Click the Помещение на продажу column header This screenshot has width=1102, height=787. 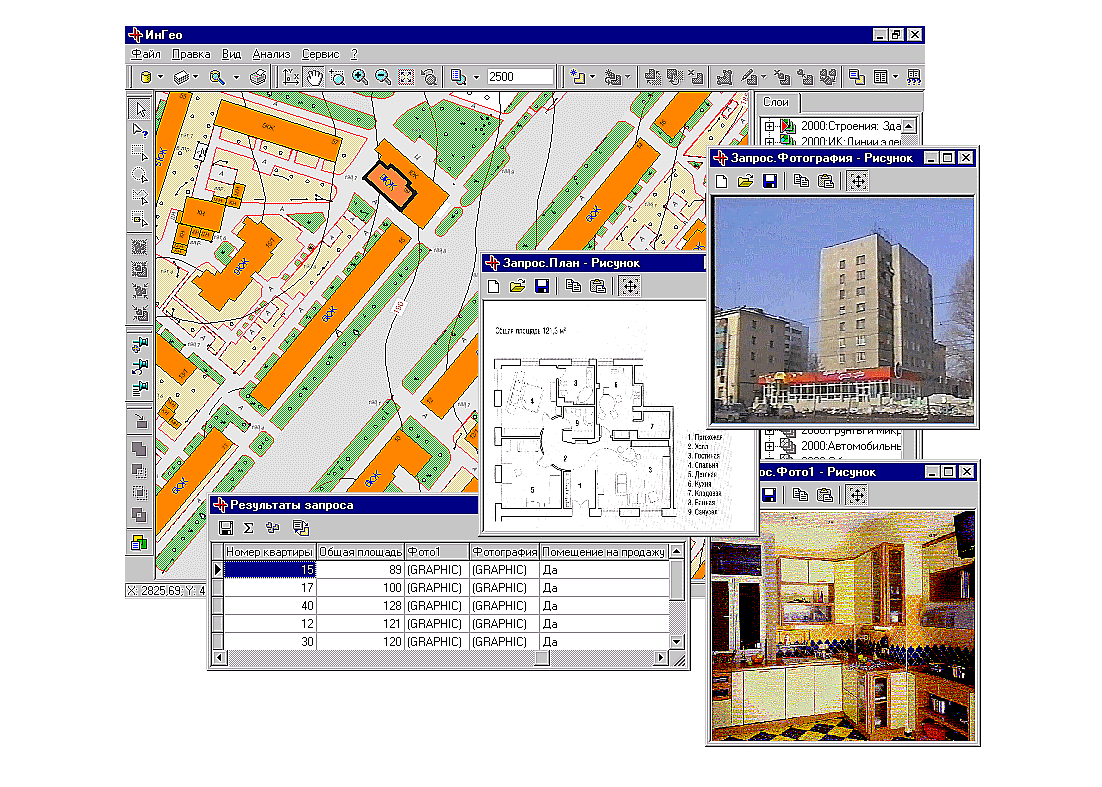[603, 552]
